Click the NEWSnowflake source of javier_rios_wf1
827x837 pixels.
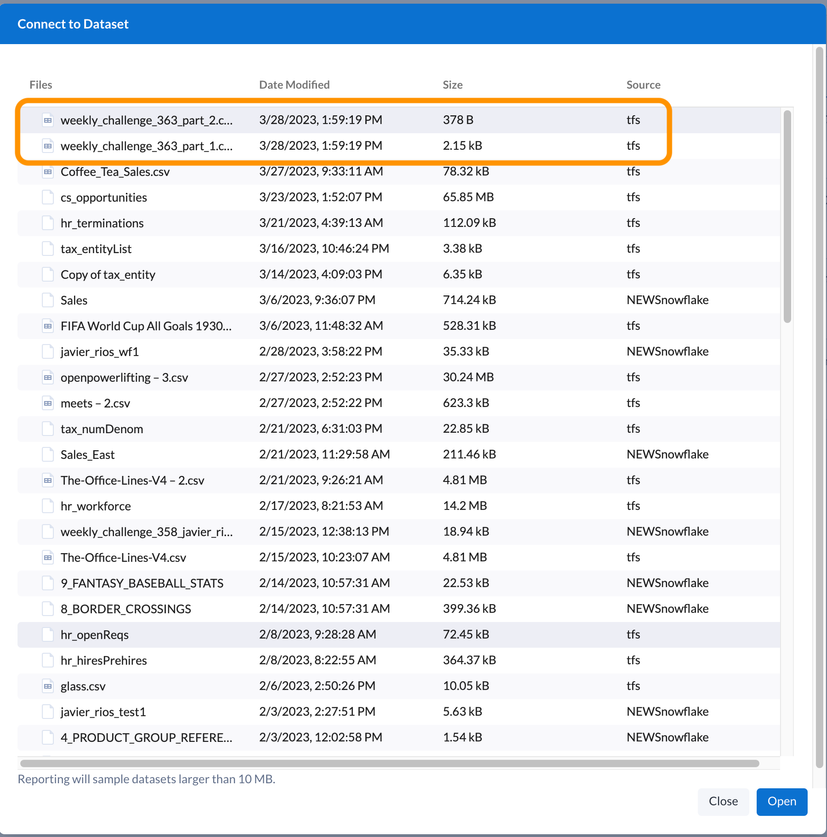click(667, 351)
